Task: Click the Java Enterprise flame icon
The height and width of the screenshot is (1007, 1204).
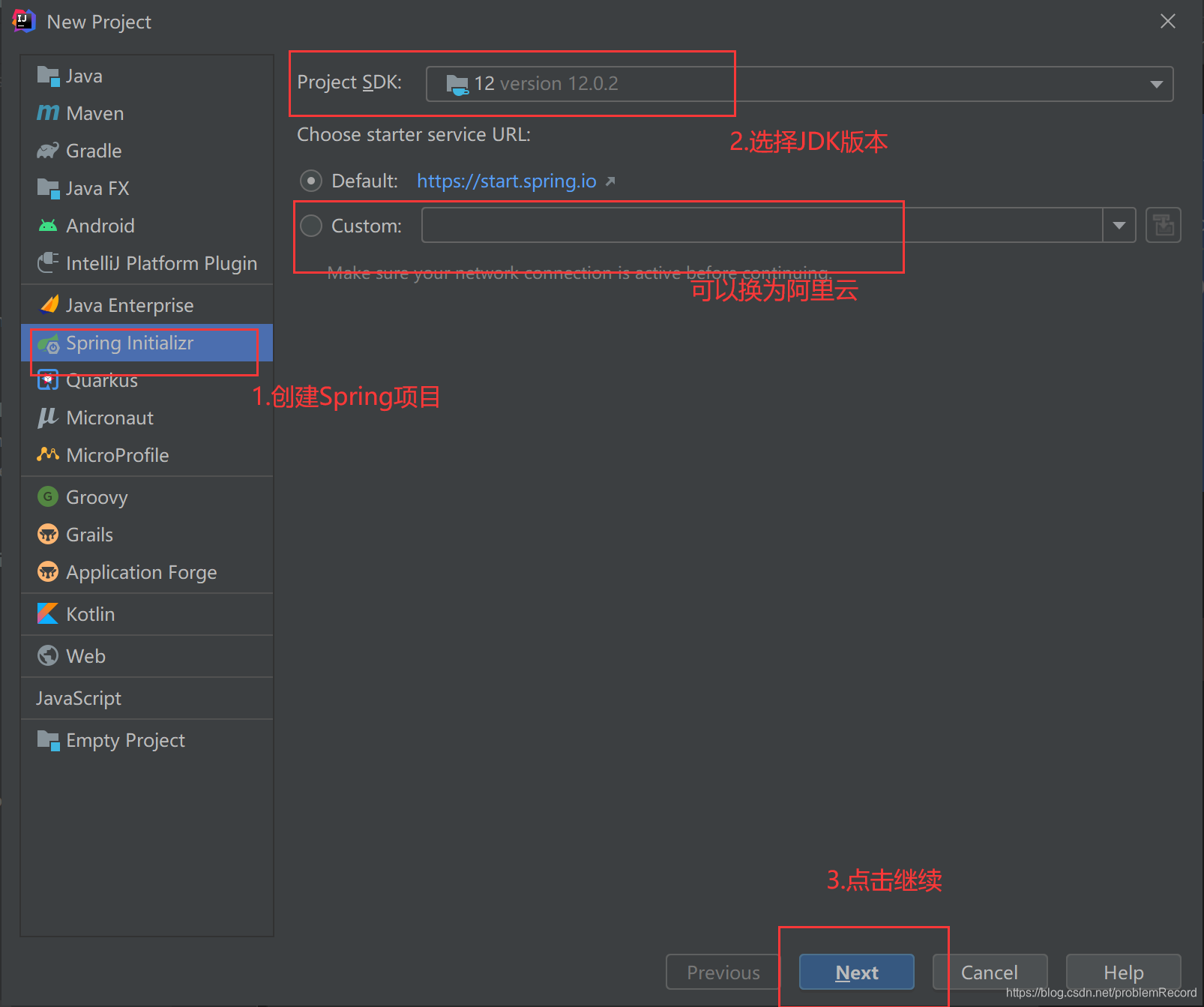Action: 49,304
